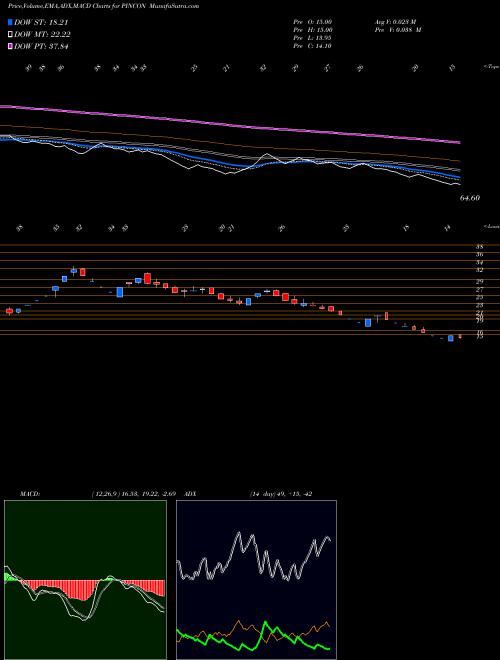The height and width of the screenshot is (660, 500).
Task: Click inside the MACD histogram chart panel
Action: tap(85, 580)
